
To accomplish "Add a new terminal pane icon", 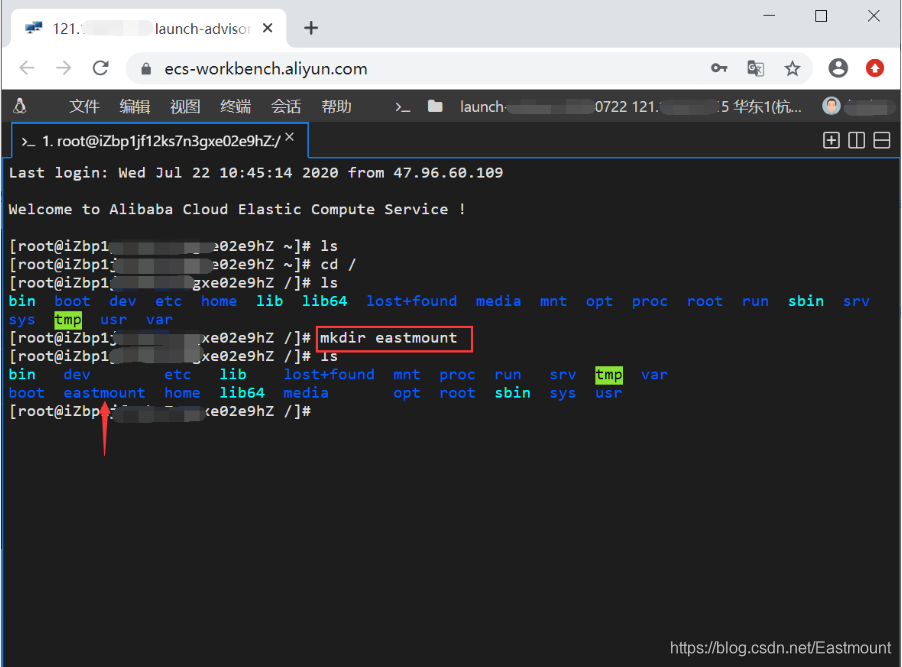I will click(x=831, y=140).
